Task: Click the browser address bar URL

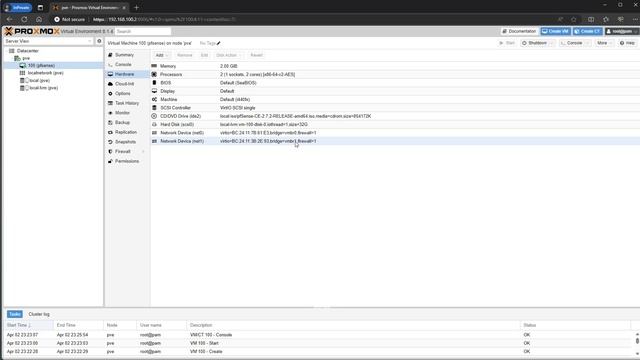Action: [x=164, y=19]
